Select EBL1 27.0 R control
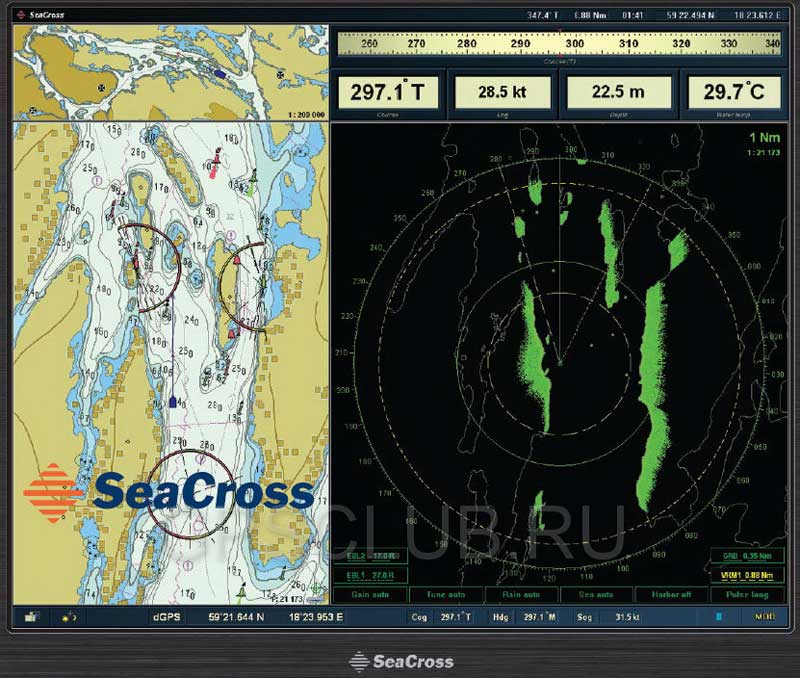800x678 pixels. [x=370, y=575]
